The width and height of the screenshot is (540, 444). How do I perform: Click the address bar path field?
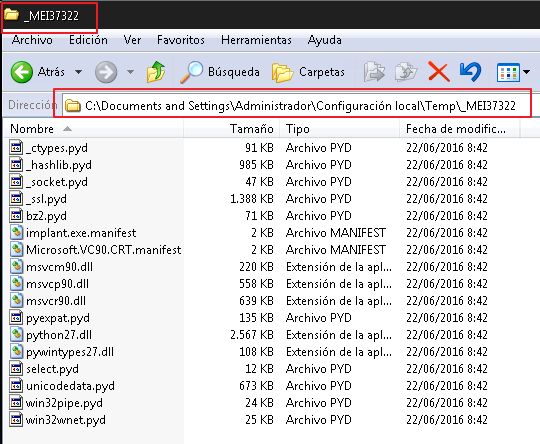(297, 105)
